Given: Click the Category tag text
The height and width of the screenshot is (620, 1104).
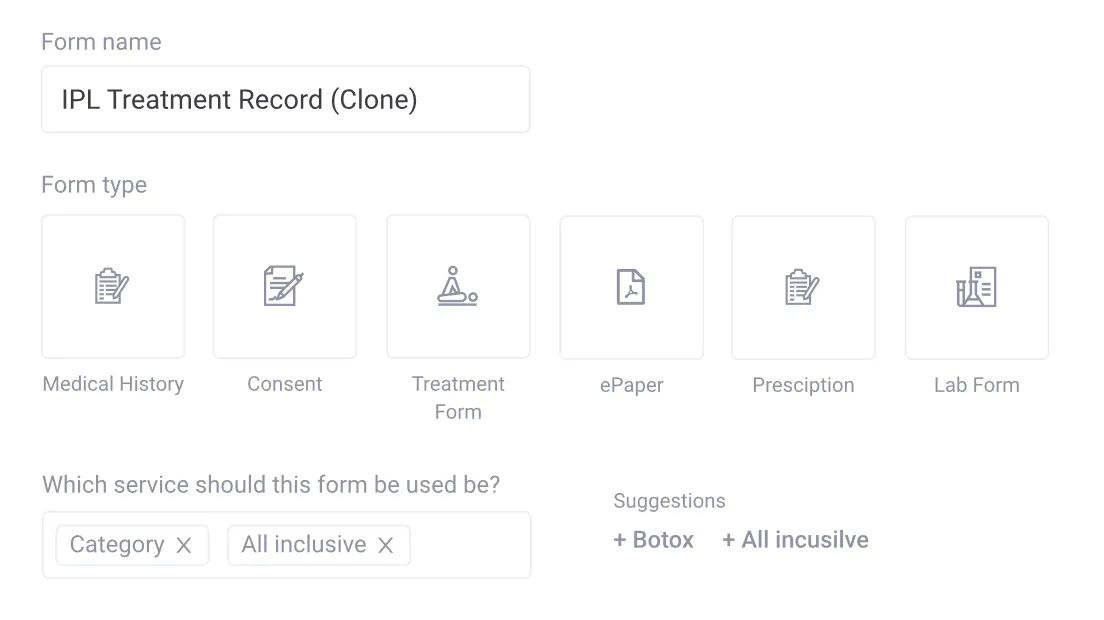Looking at the screenshot, I should click(117, 545).
